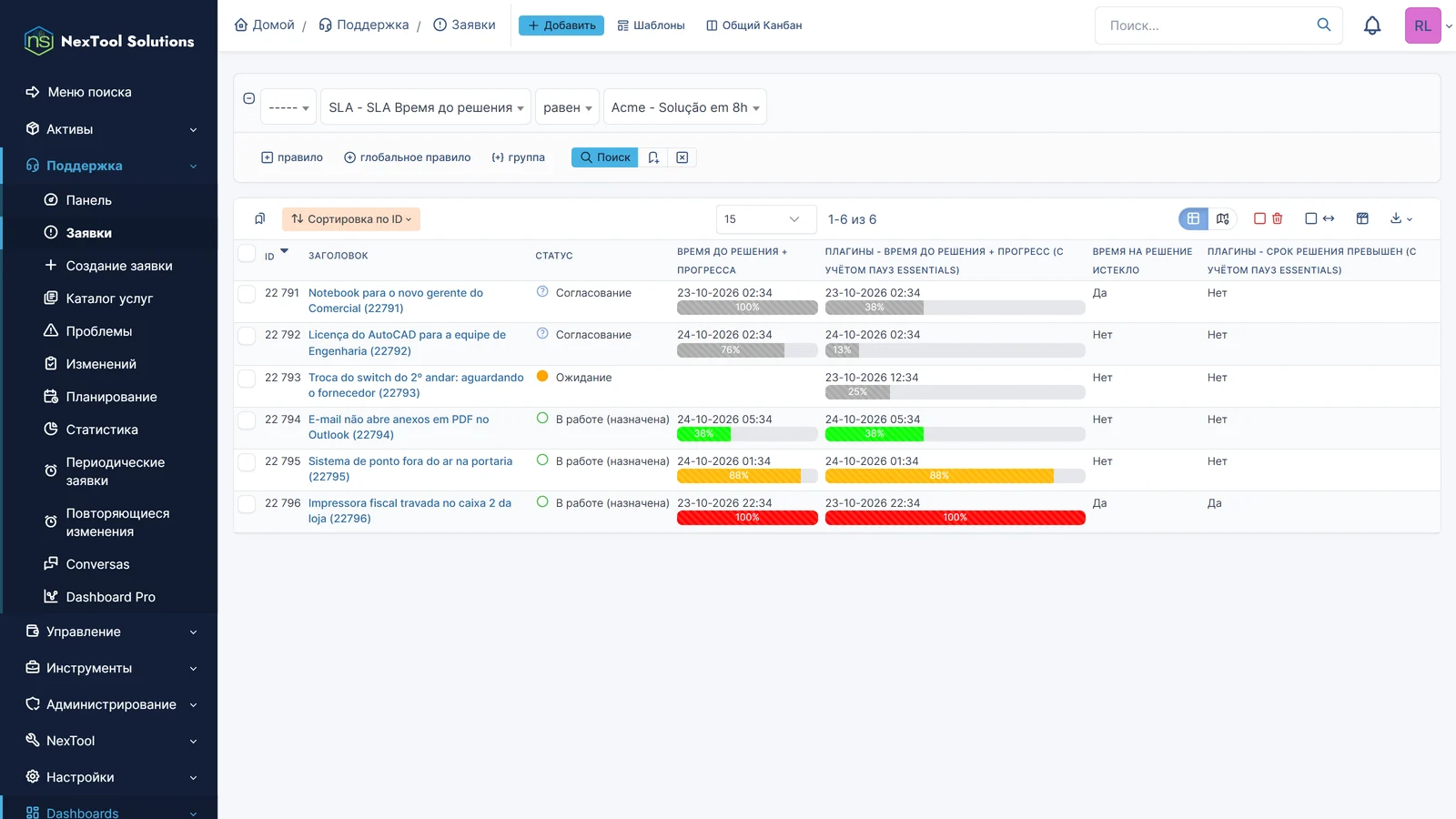Select checkbox for ticket 22 795
1456x819 pixels.
[x=247, y=461]
